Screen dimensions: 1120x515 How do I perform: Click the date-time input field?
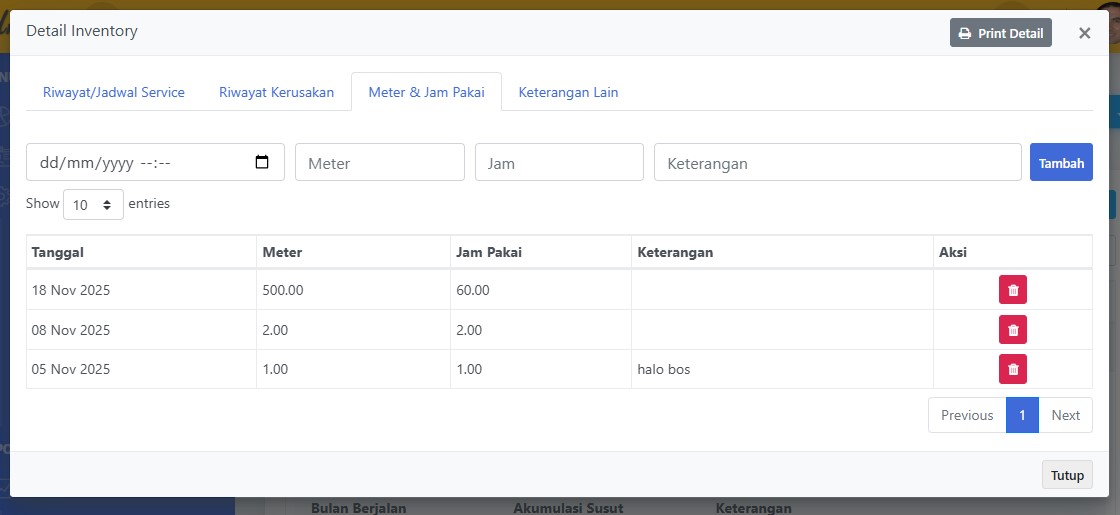(140, 162)
